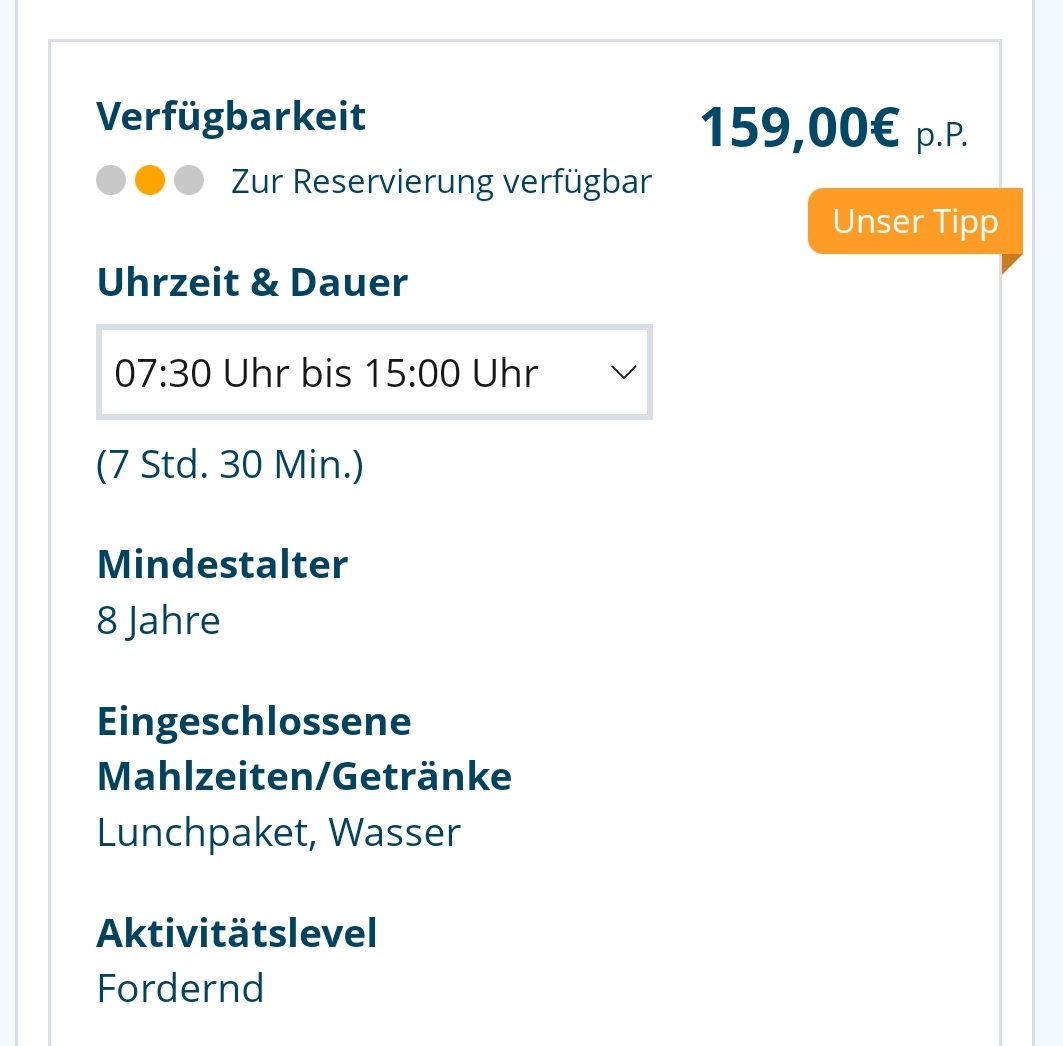Viewport: 1063px width, 1046px height.
Task: Click the chevron arrow in the time selector
Action: (623, 373)
